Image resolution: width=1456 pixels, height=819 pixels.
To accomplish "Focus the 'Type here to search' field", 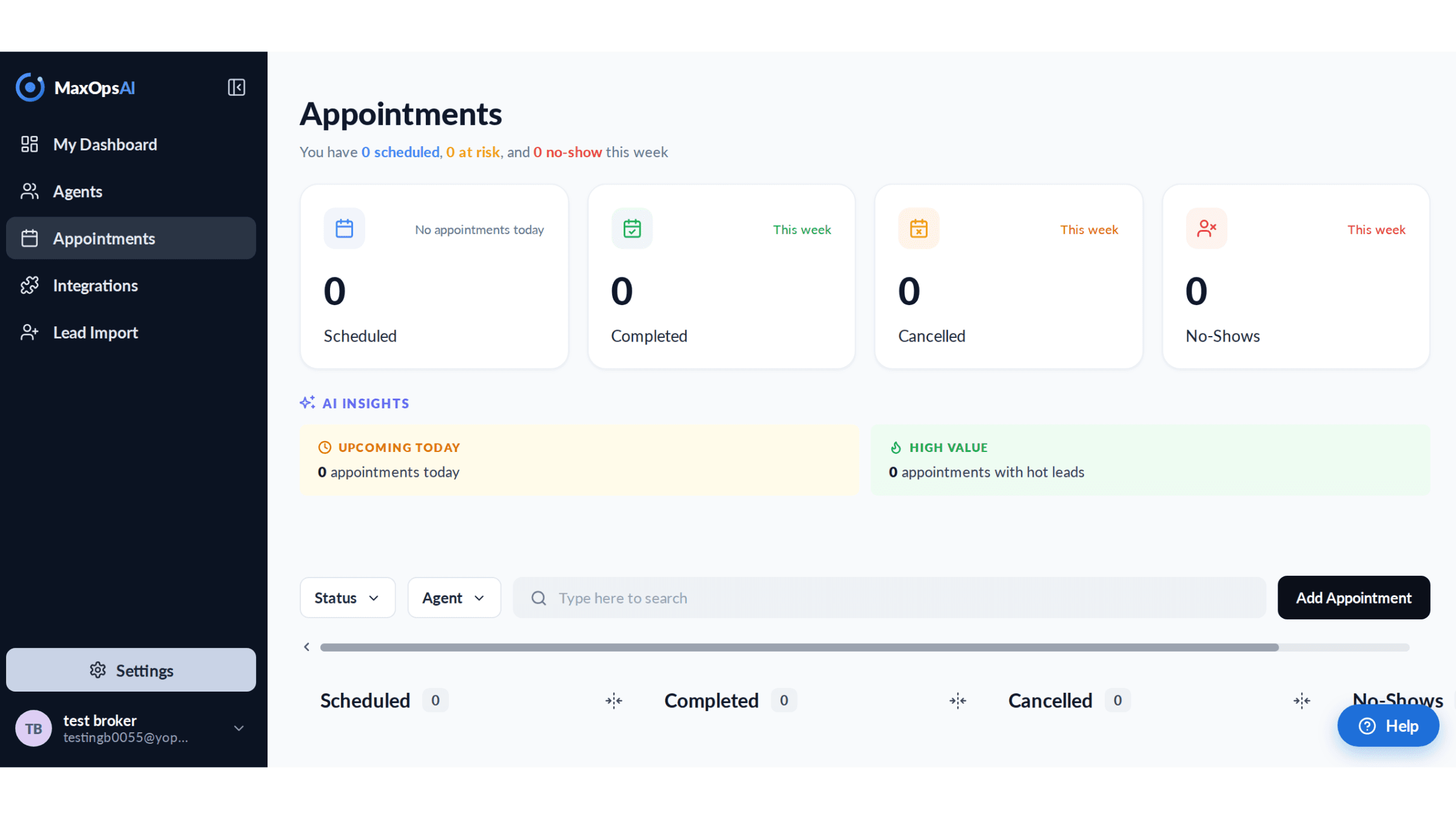I will click(x=889, y=598).
